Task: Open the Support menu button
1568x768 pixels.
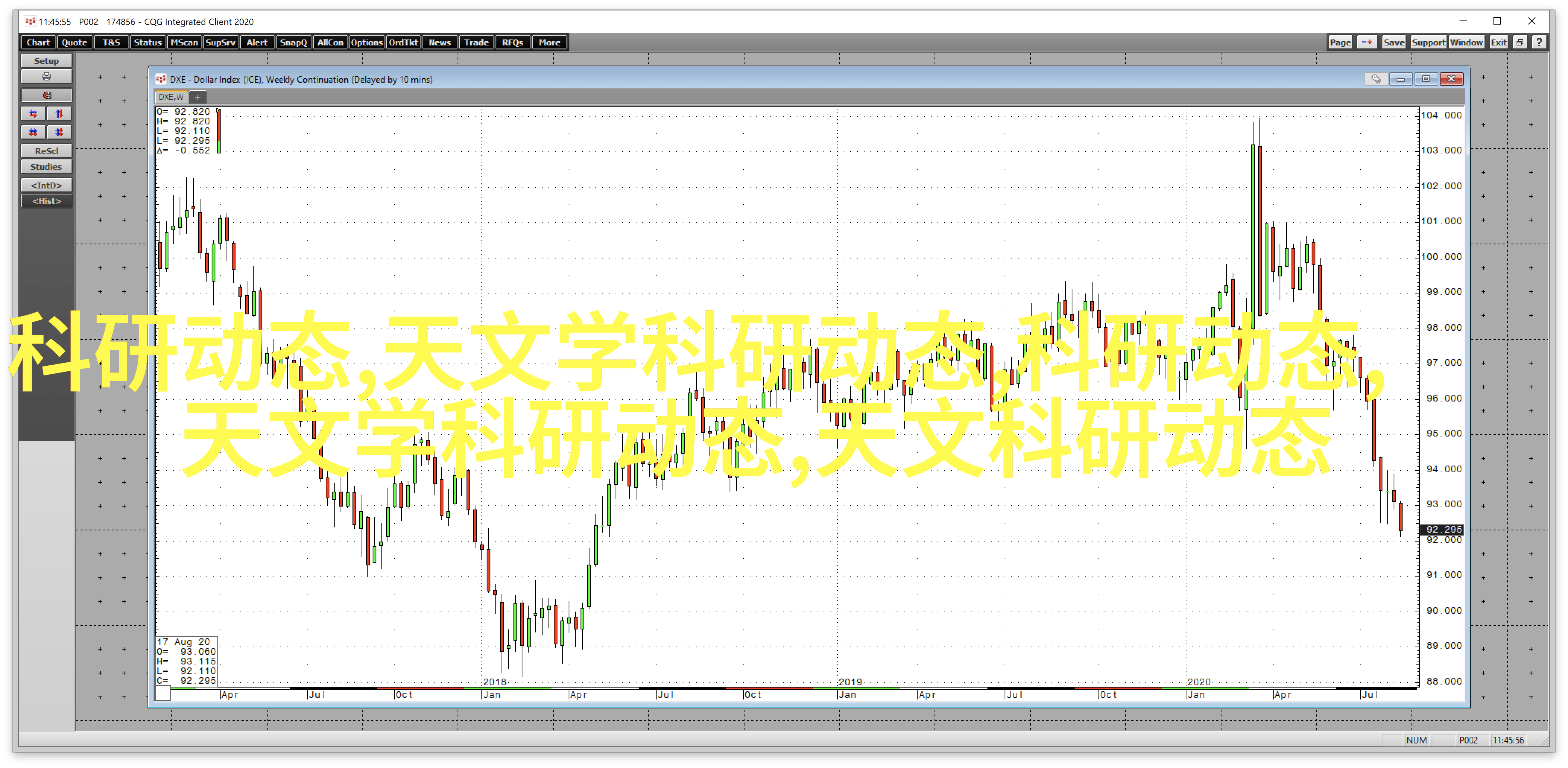Action: tap(1428, 42)
